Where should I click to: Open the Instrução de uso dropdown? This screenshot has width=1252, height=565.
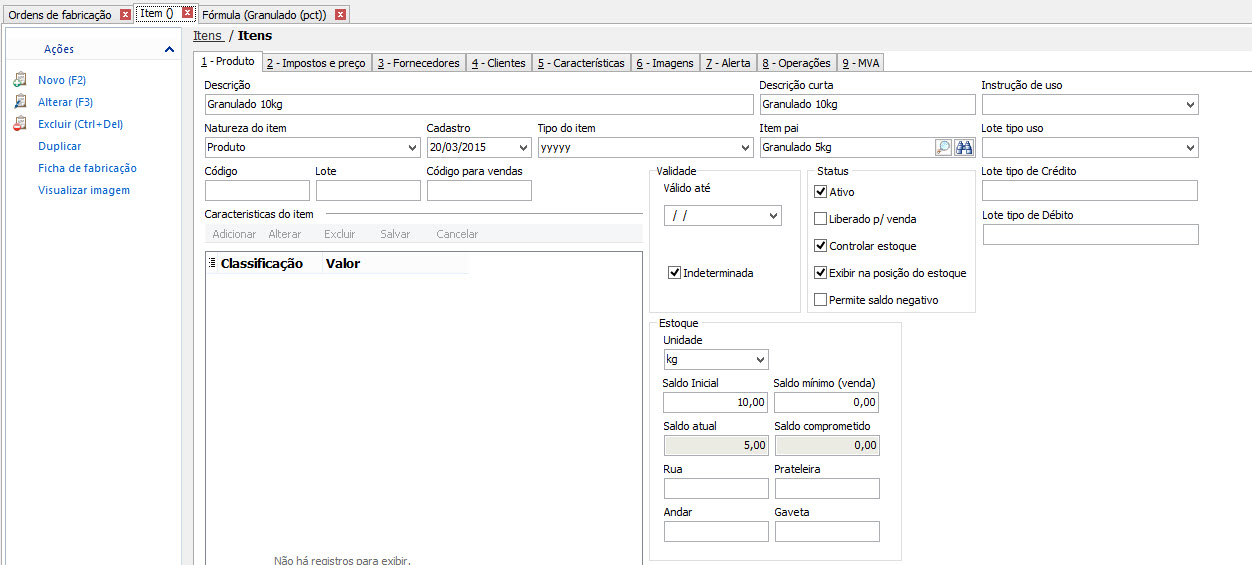tap(1190, 105)
